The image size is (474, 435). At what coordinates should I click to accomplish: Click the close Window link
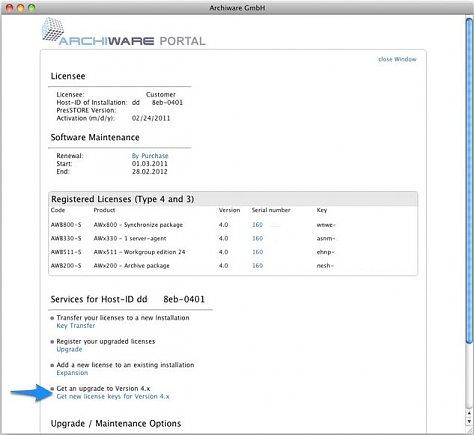coord(397,59)
